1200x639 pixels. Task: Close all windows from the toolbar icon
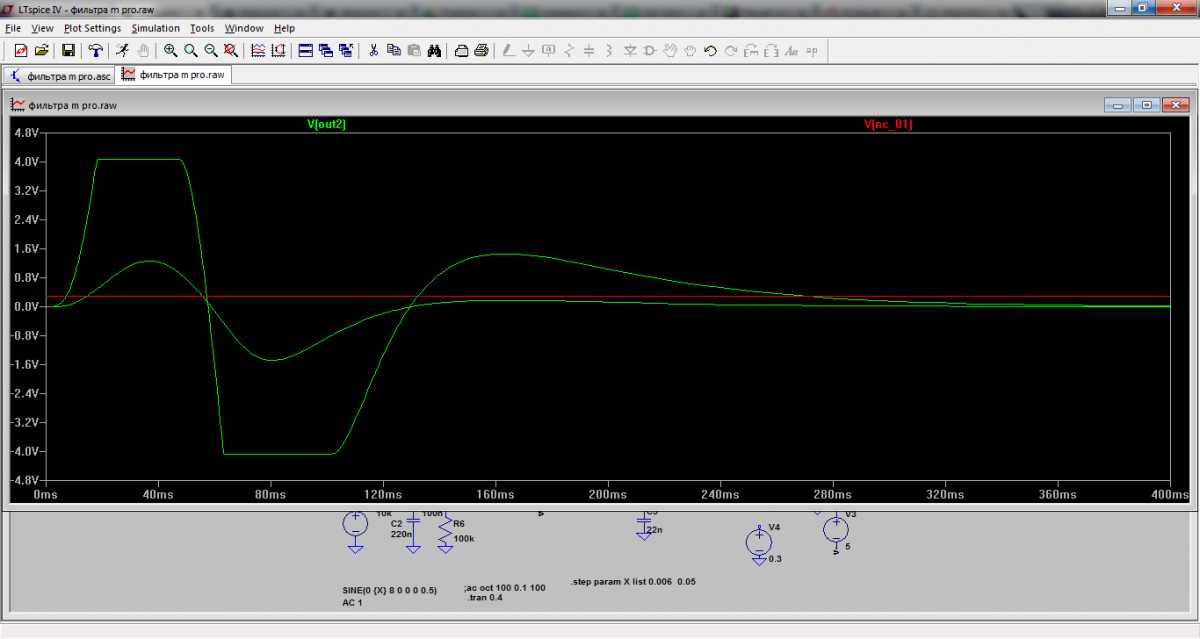pos(346,50)
